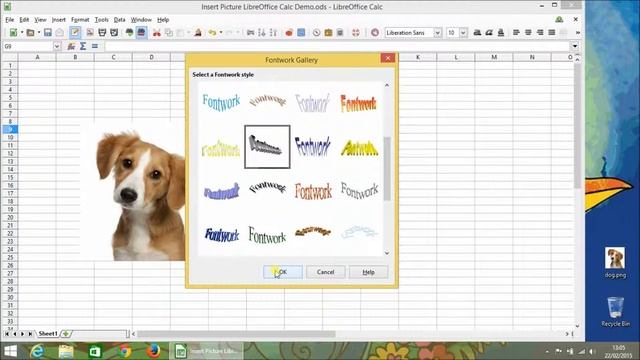Show hidden system tray icons arrow
This screenshot has width=640, height=360.
pos(547,351)
